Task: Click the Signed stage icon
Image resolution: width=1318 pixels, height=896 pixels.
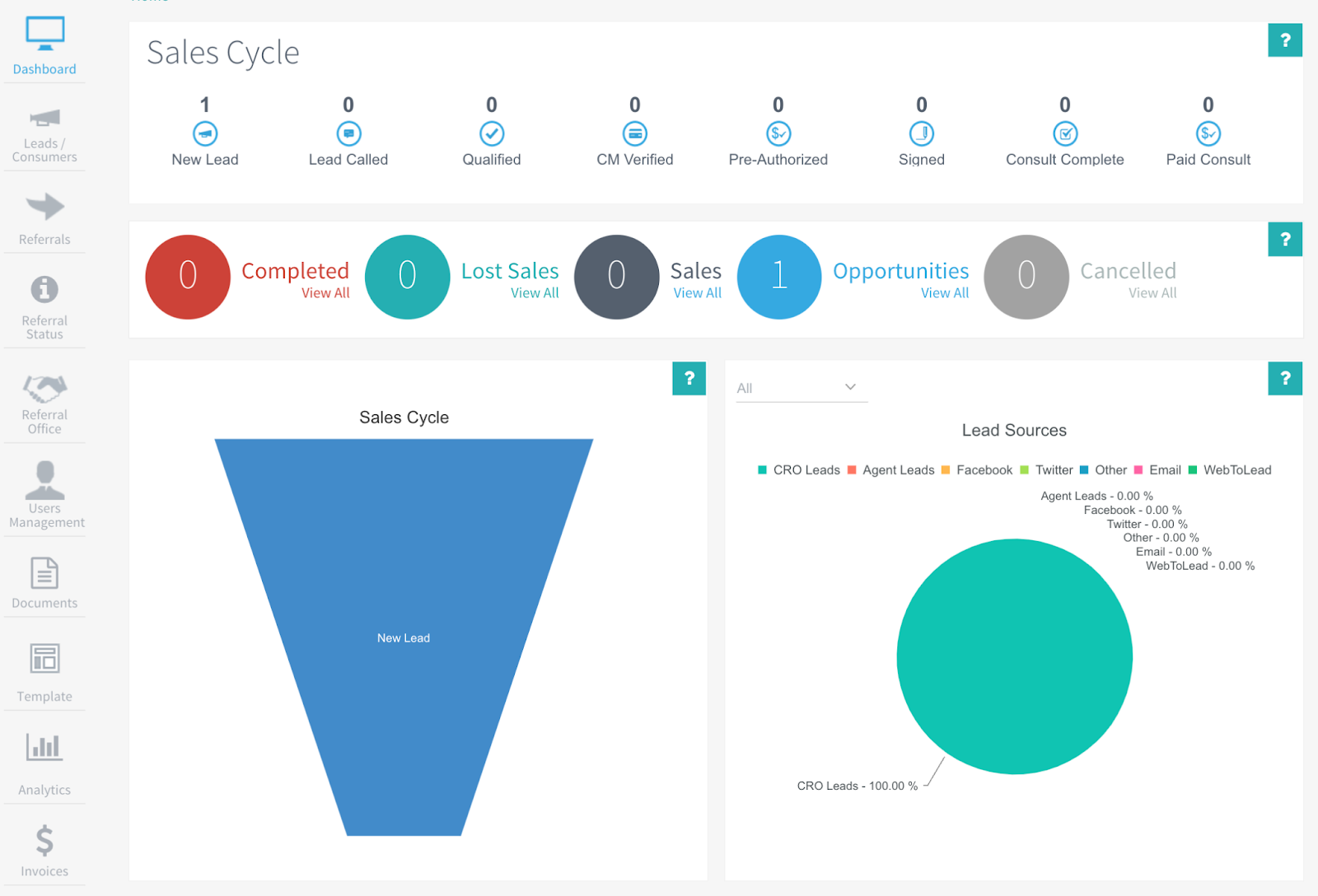Action: 922,133
